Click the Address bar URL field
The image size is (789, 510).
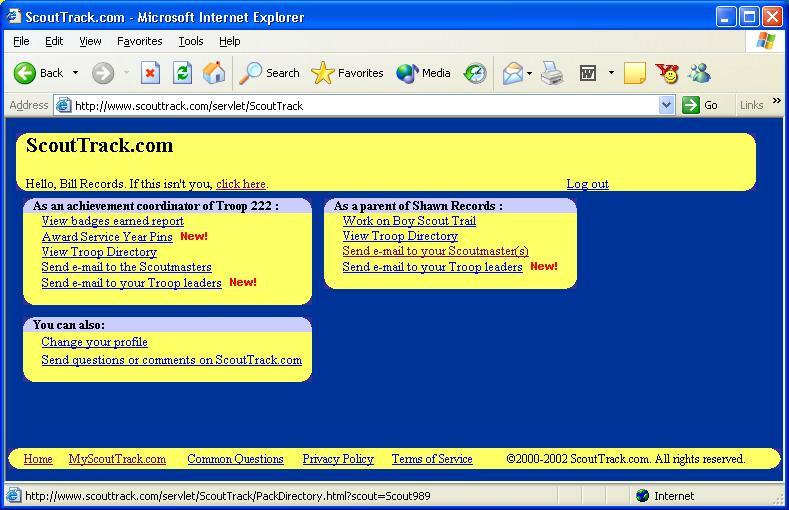coord(365,105)
